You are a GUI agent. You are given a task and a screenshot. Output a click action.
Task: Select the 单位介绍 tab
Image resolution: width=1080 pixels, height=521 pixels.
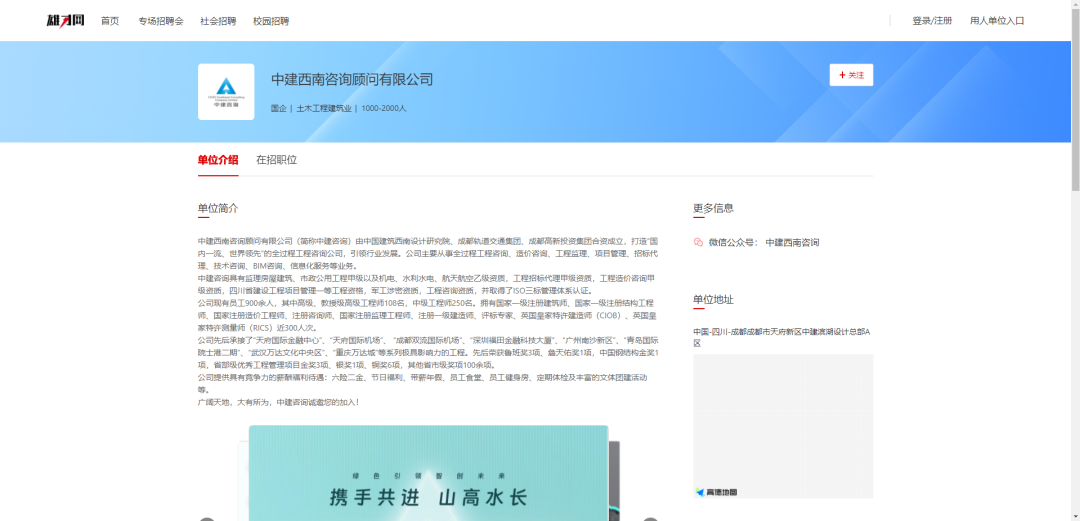tap(218, 160)
